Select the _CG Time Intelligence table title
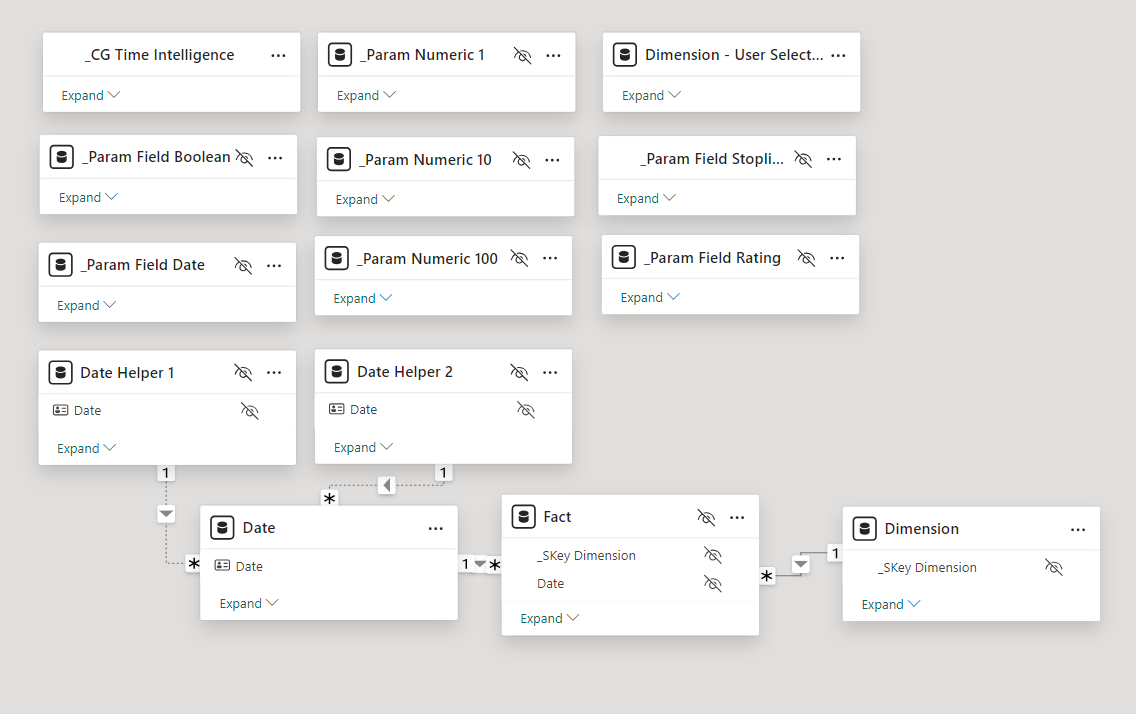Image resolution: width=1136 pixels, height=714 pixels. coord(159,55)
